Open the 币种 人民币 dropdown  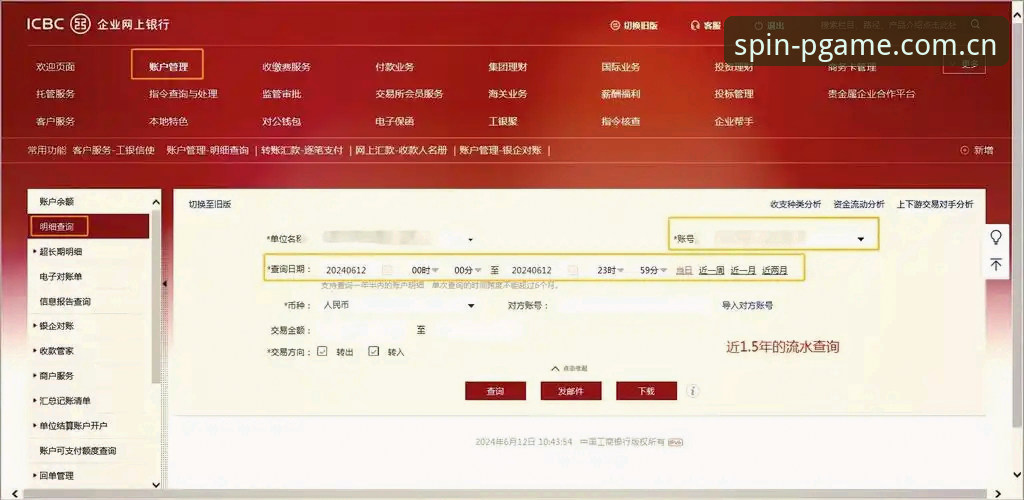pyautogui.click(x=470, y=305)
